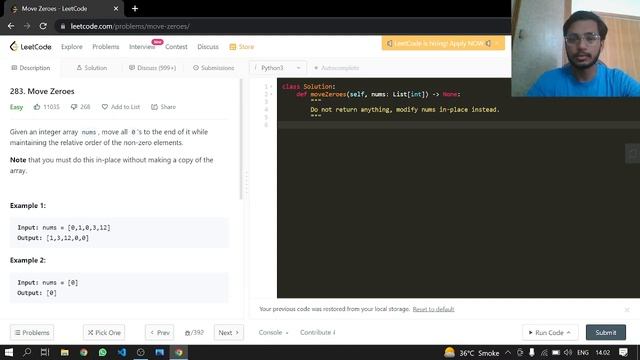Screen dimensions: 640x360
Task: Open the Windows Start menu
Action: (x=9, y=352)
